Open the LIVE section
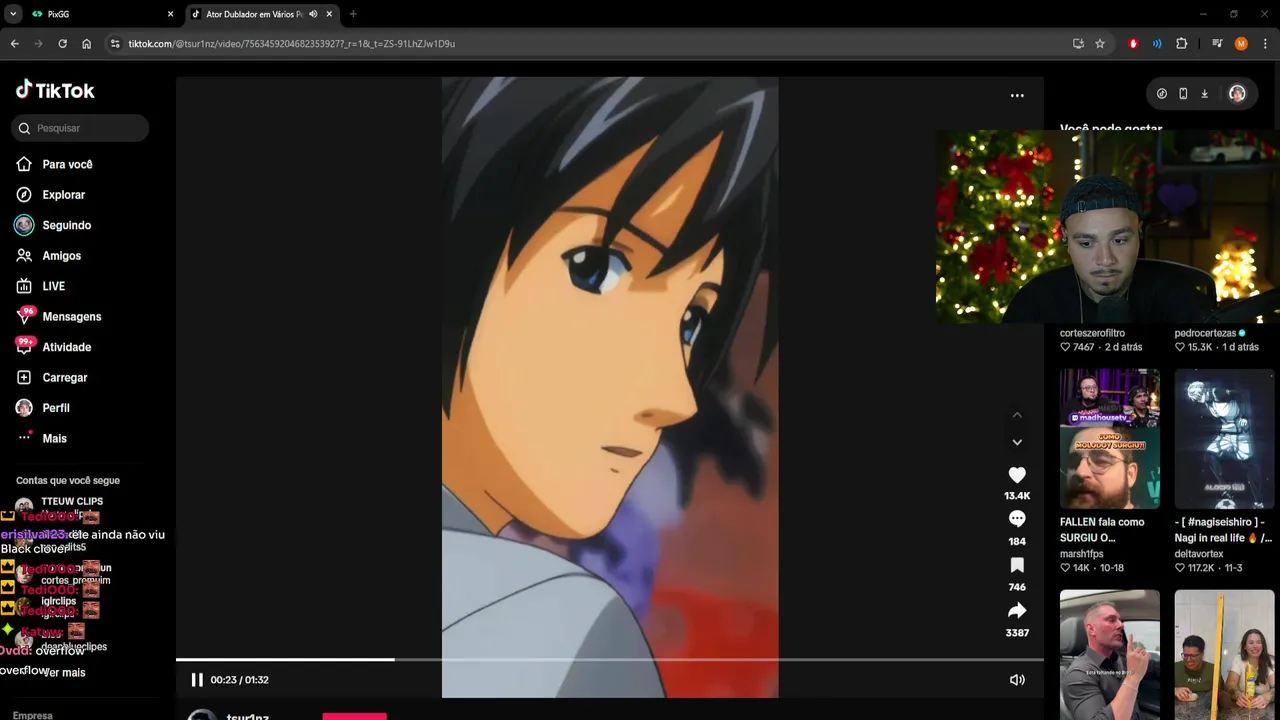This screenshot has width=1280, height=720. click(40, 286)
